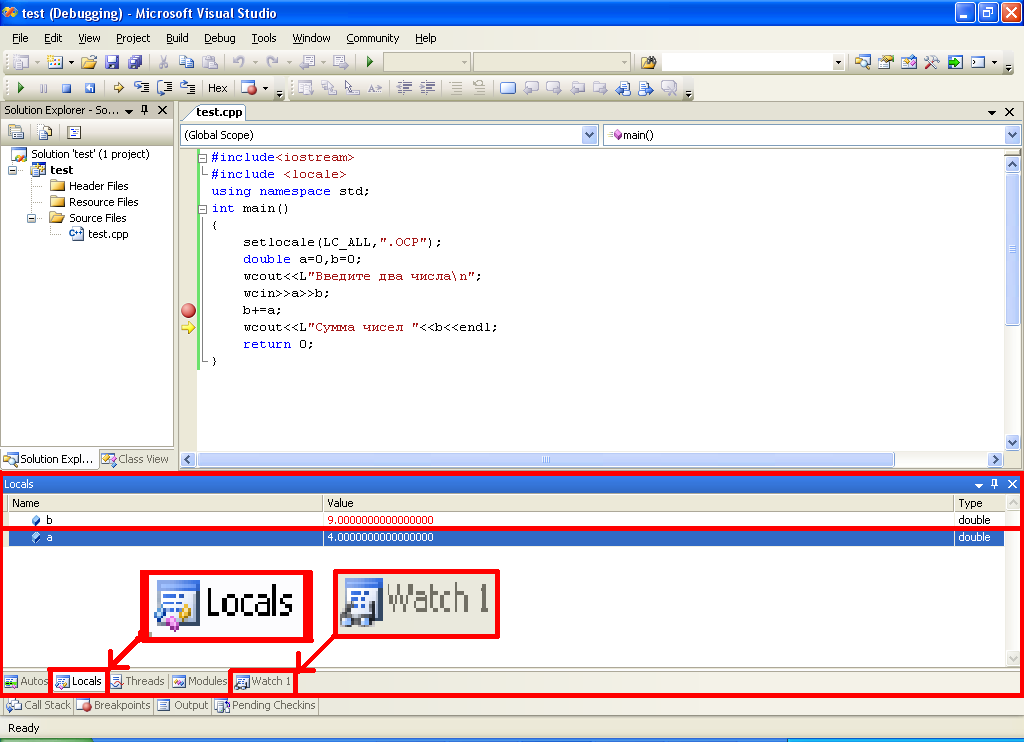Image resolution: width=1024 pixels, height=742 pixels.
Task: Click the Increase Indent icon
Action: (427, 88)
